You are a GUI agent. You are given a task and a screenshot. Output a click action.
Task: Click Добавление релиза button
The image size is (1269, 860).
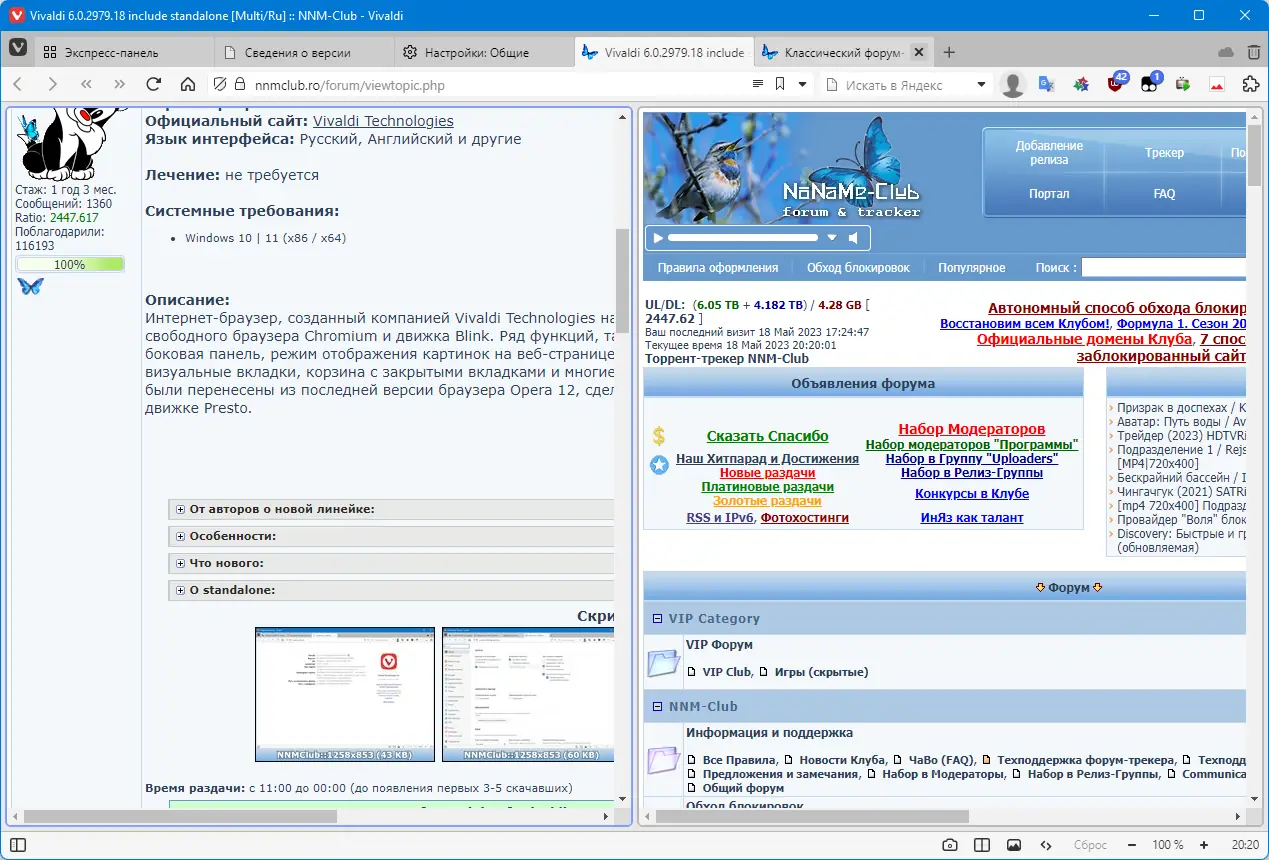click(1049, 153)
